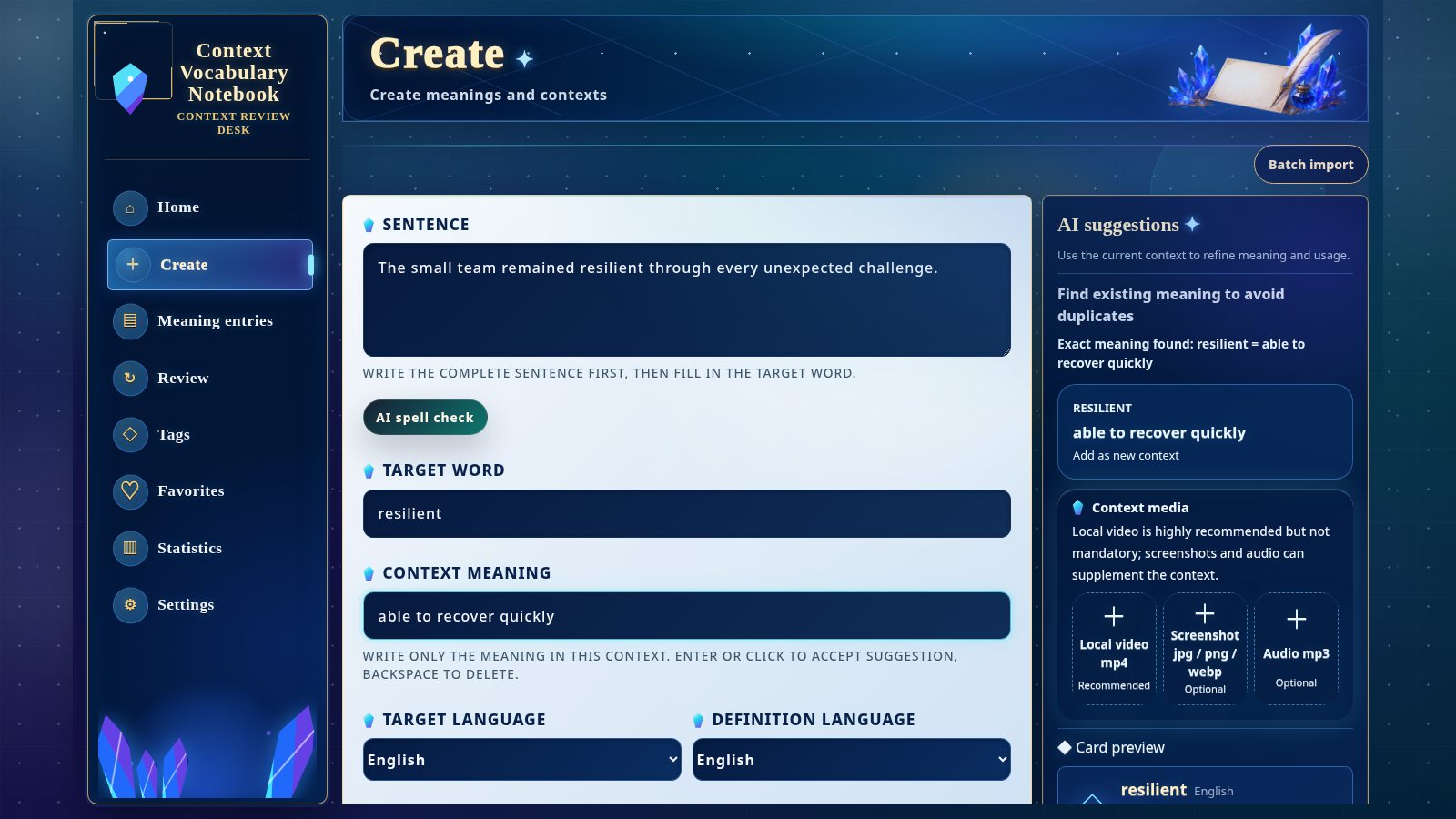The image size is (1456, 819).
Task: Click the Create plus icon in sidebar
Action: point(133,265)
